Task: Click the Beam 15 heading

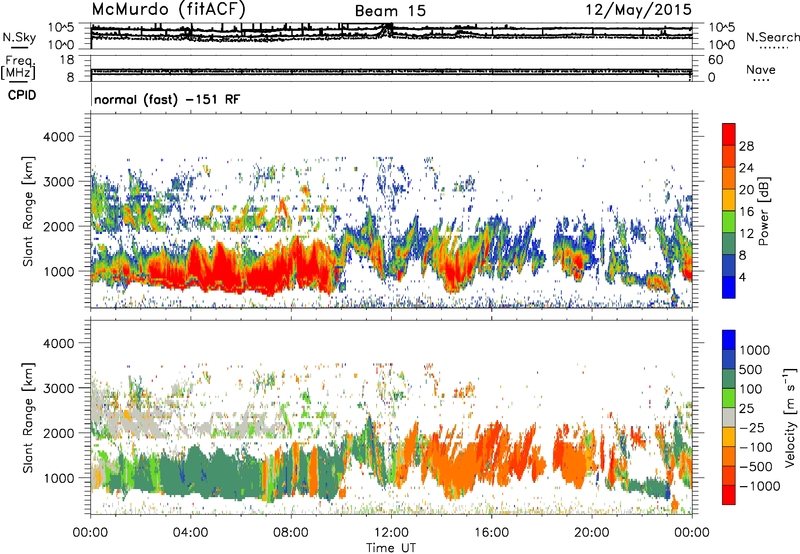Action: point(390,11)
